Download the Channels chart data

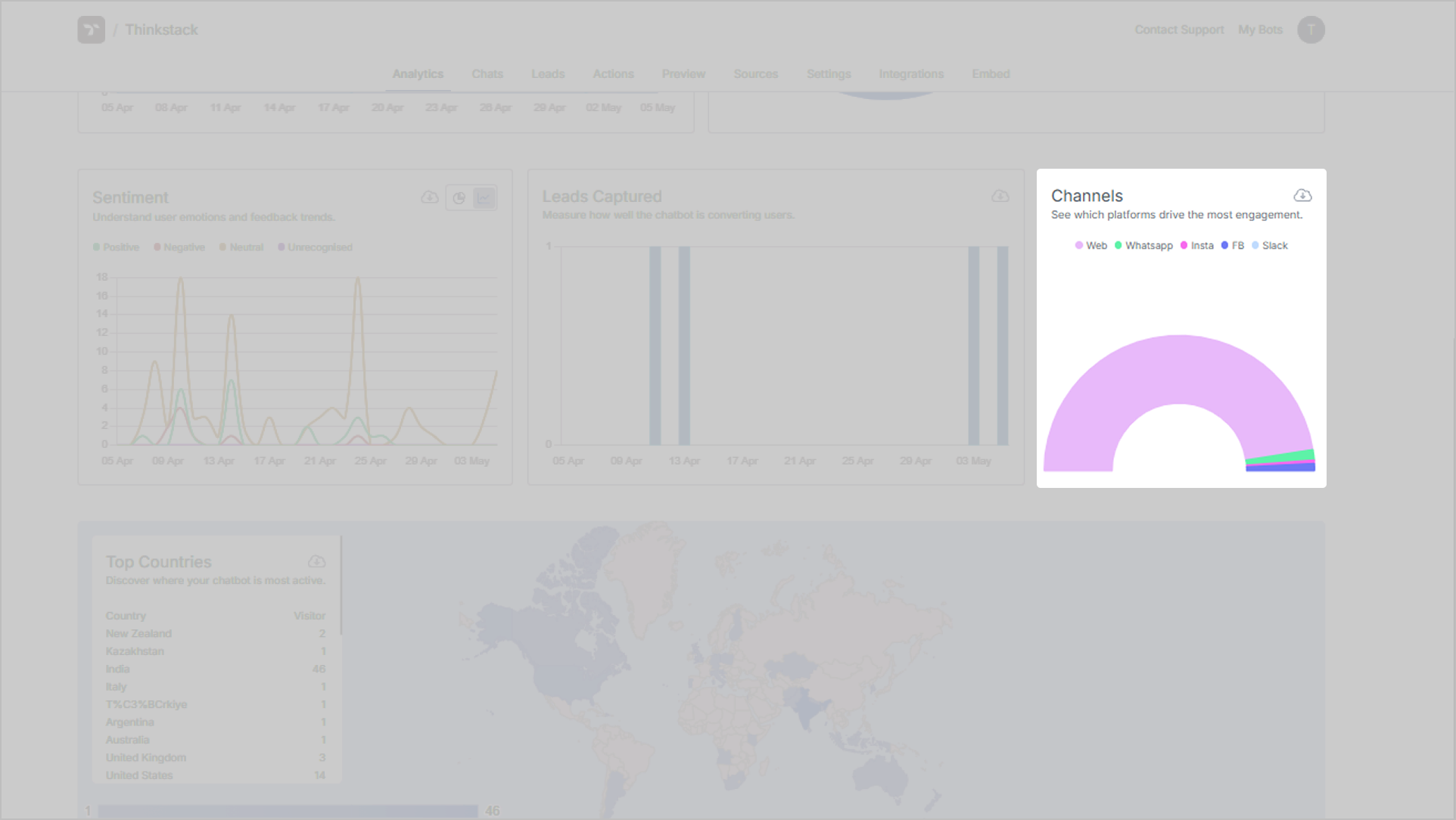click(1302, 196)
